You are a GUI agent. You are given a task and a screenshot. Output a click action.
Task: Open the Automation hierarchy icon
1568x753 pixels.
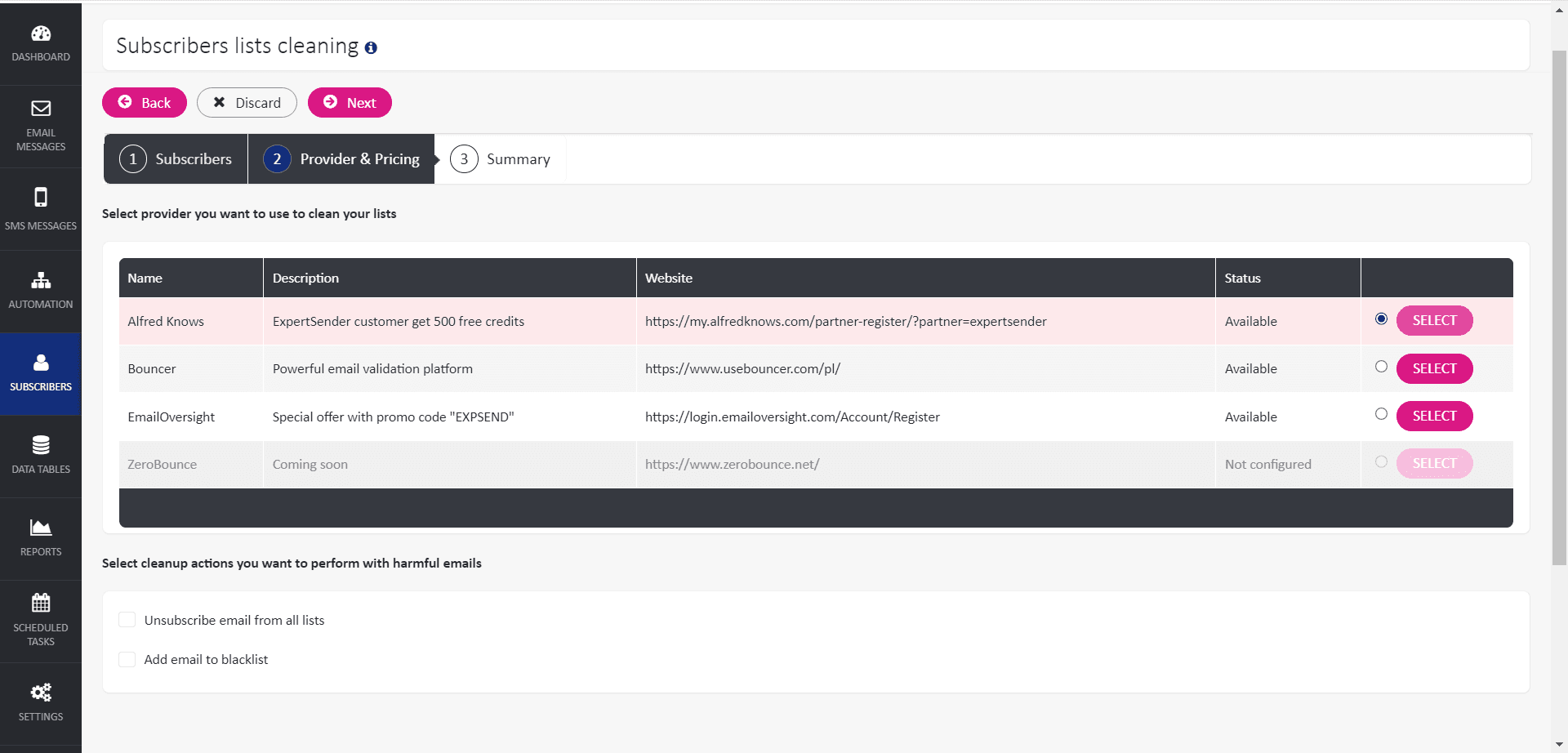[41, 280]
